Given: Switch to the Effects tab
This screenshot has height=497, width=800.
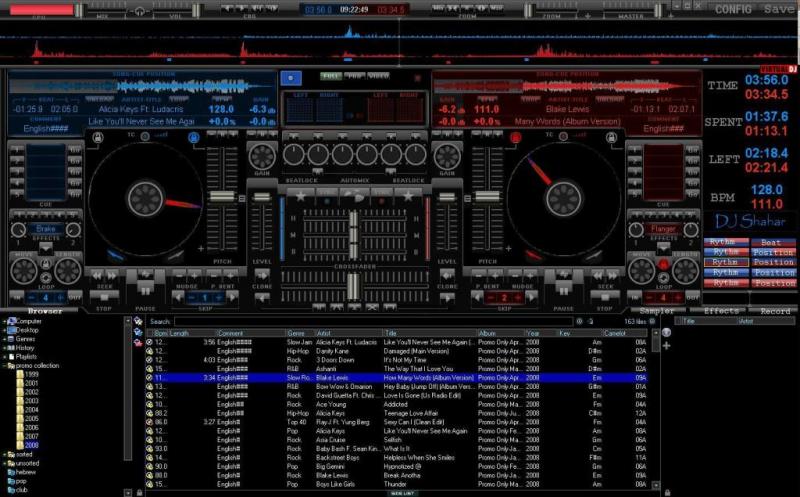Looking at the screenshot, I should point(720,311).
